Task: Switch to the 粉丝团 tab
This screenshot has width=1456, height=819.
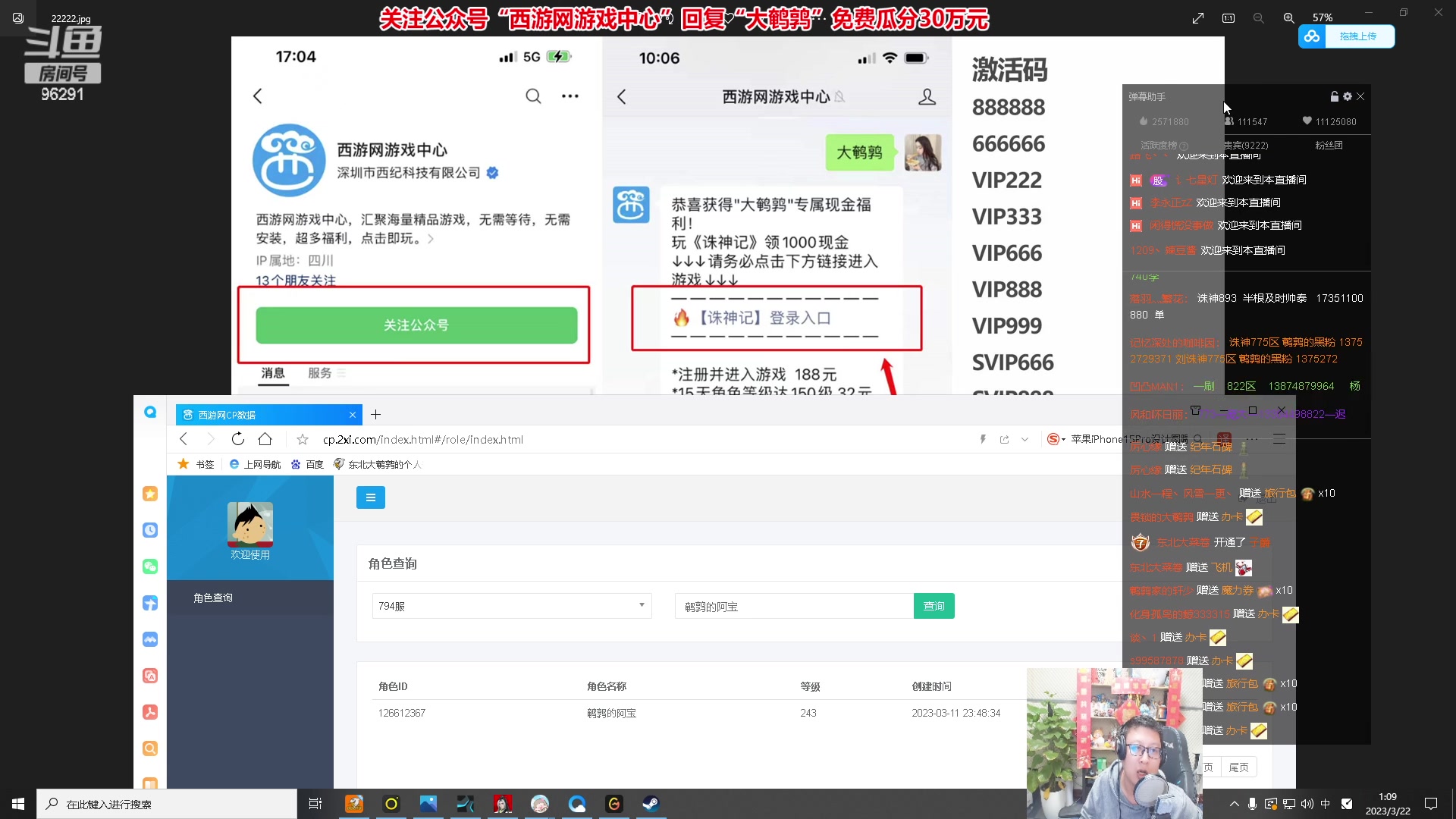Action: point(1329,146)
